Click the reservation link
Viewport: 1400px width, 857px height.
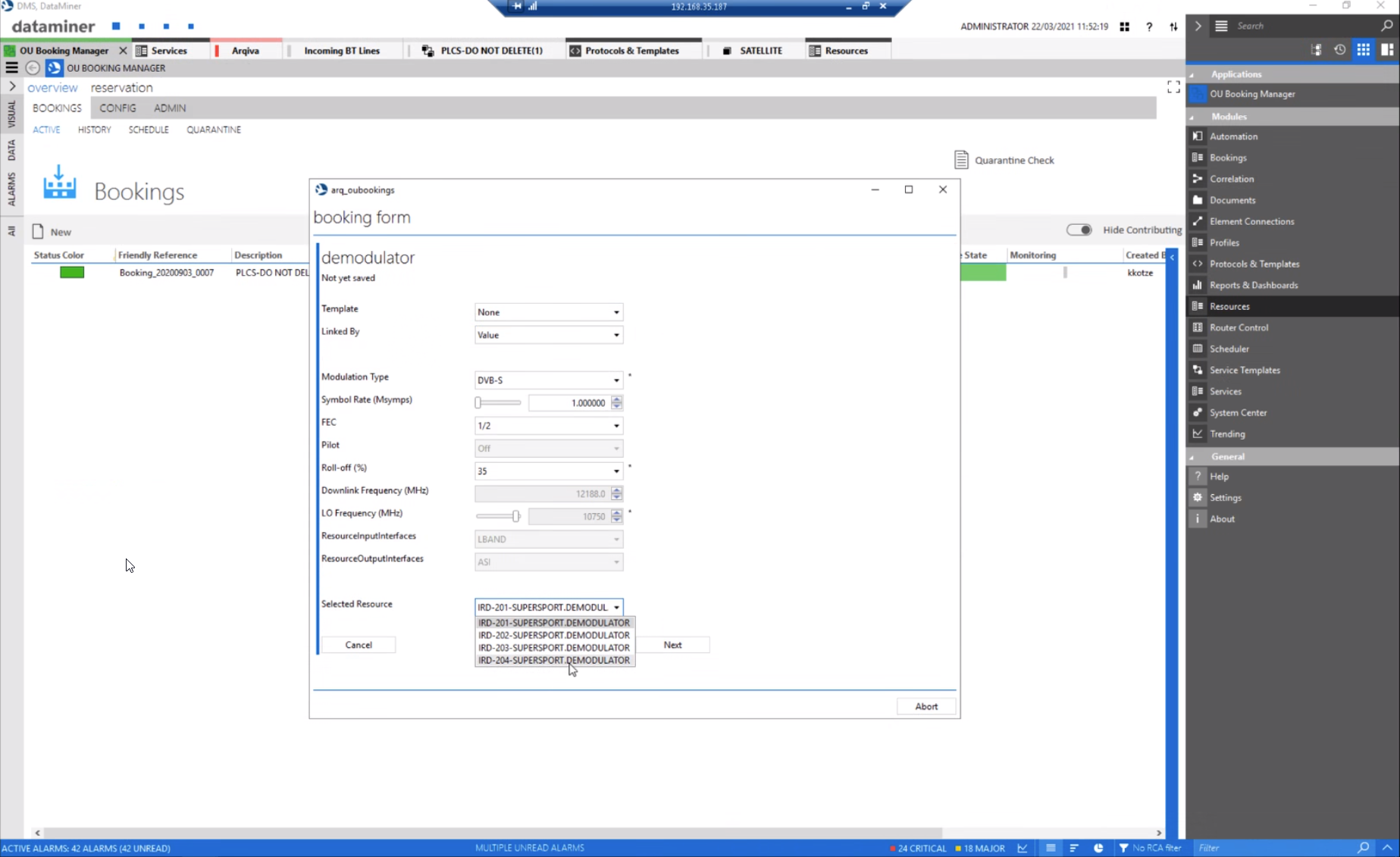tap(122, 88)
